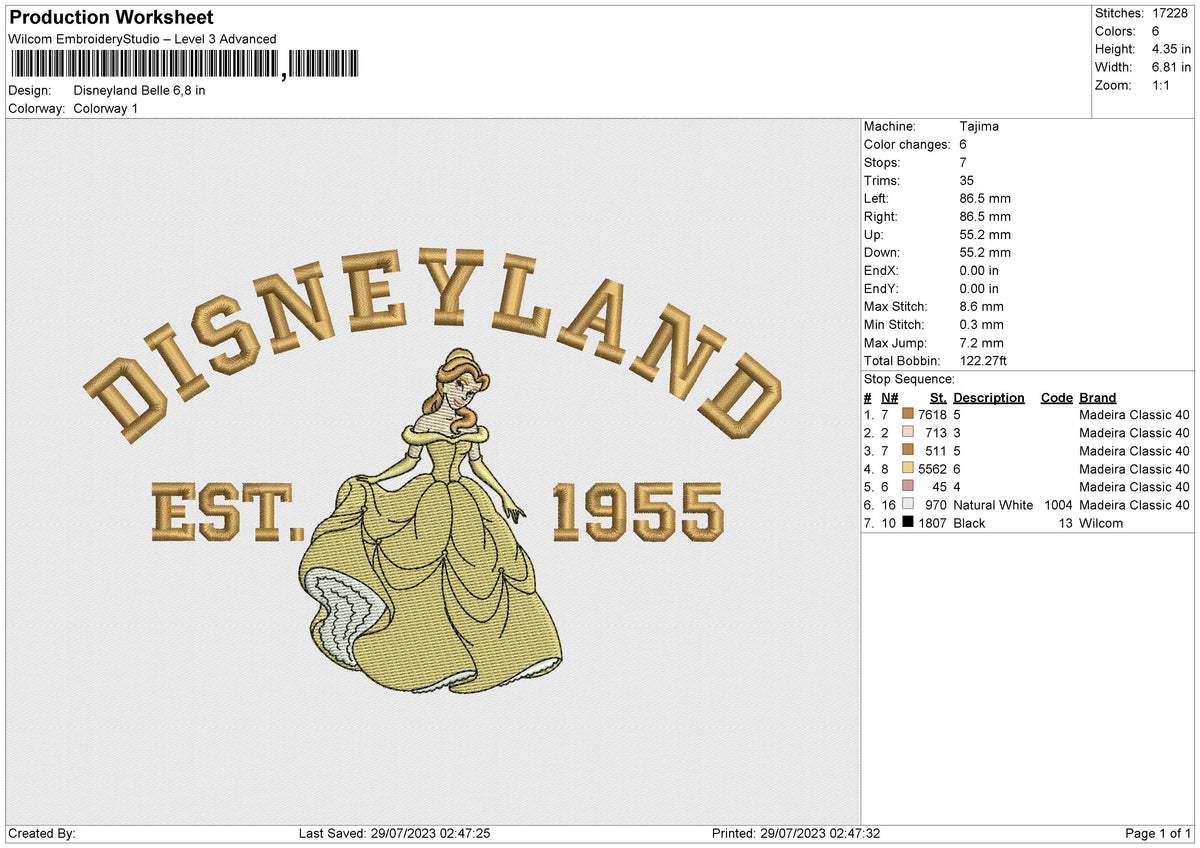The width and height of the screenshot is (1200, 848).
Task: Click the Stops value '7'
Action: click(963, 162)
